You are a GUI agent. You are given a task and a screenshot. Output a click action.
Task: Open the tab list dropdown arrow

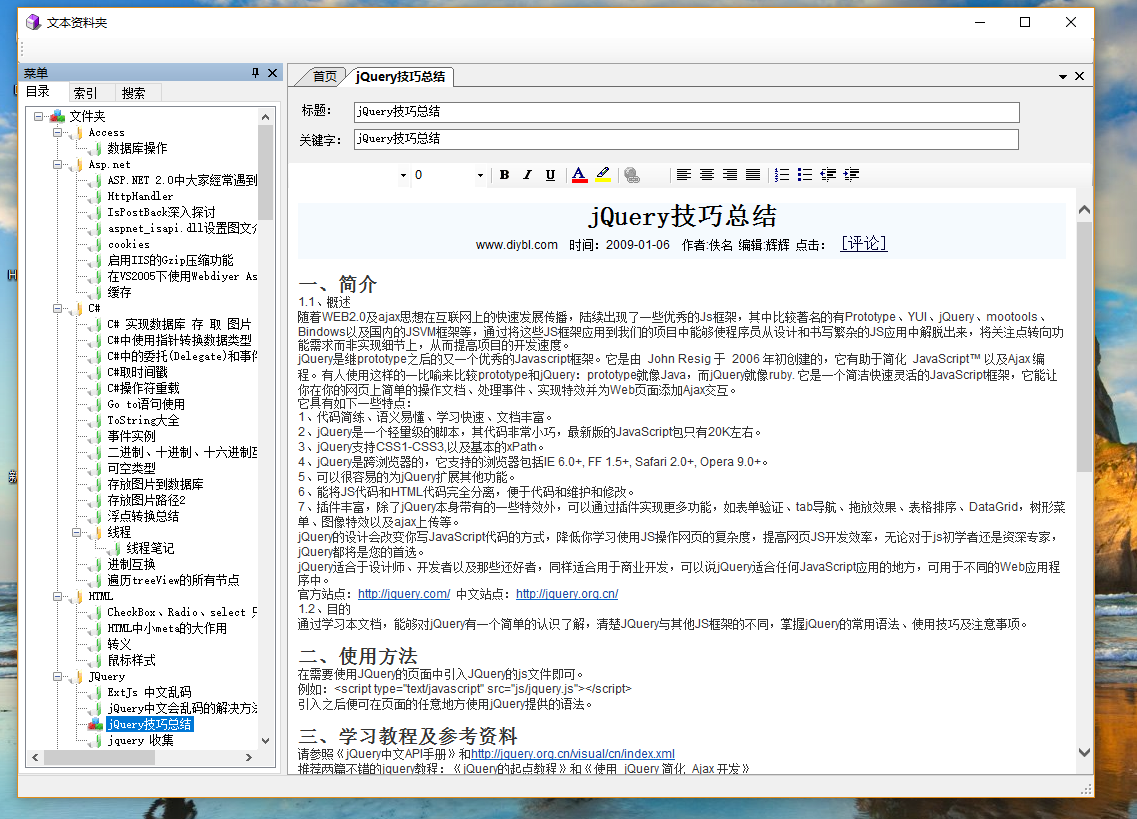tap(1062, 76)
